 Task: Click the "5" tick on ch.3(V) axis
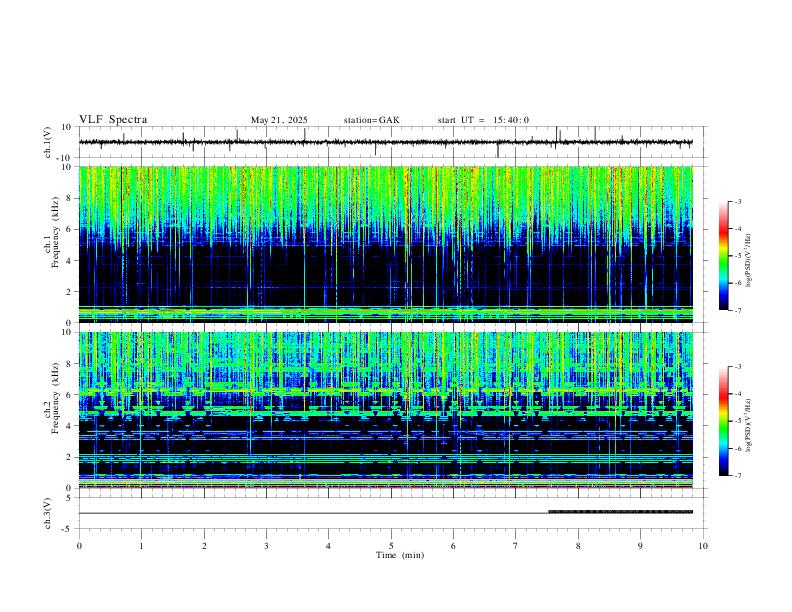[70, 498]
